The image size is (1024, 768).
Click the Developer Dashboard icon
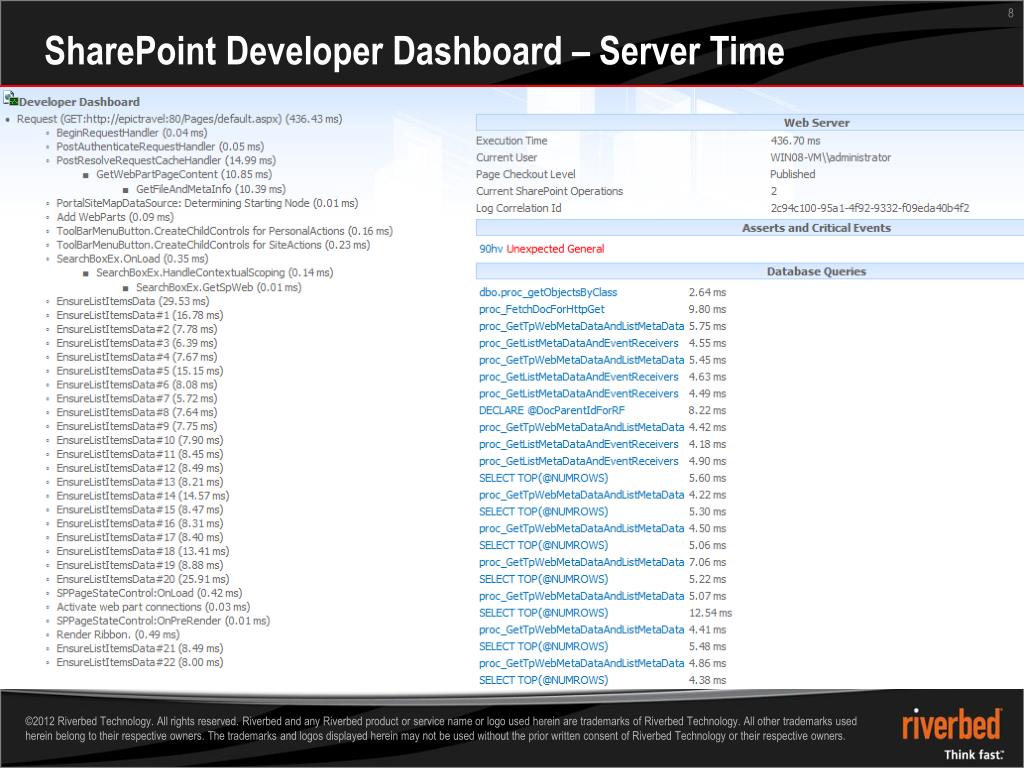[10, 99]
